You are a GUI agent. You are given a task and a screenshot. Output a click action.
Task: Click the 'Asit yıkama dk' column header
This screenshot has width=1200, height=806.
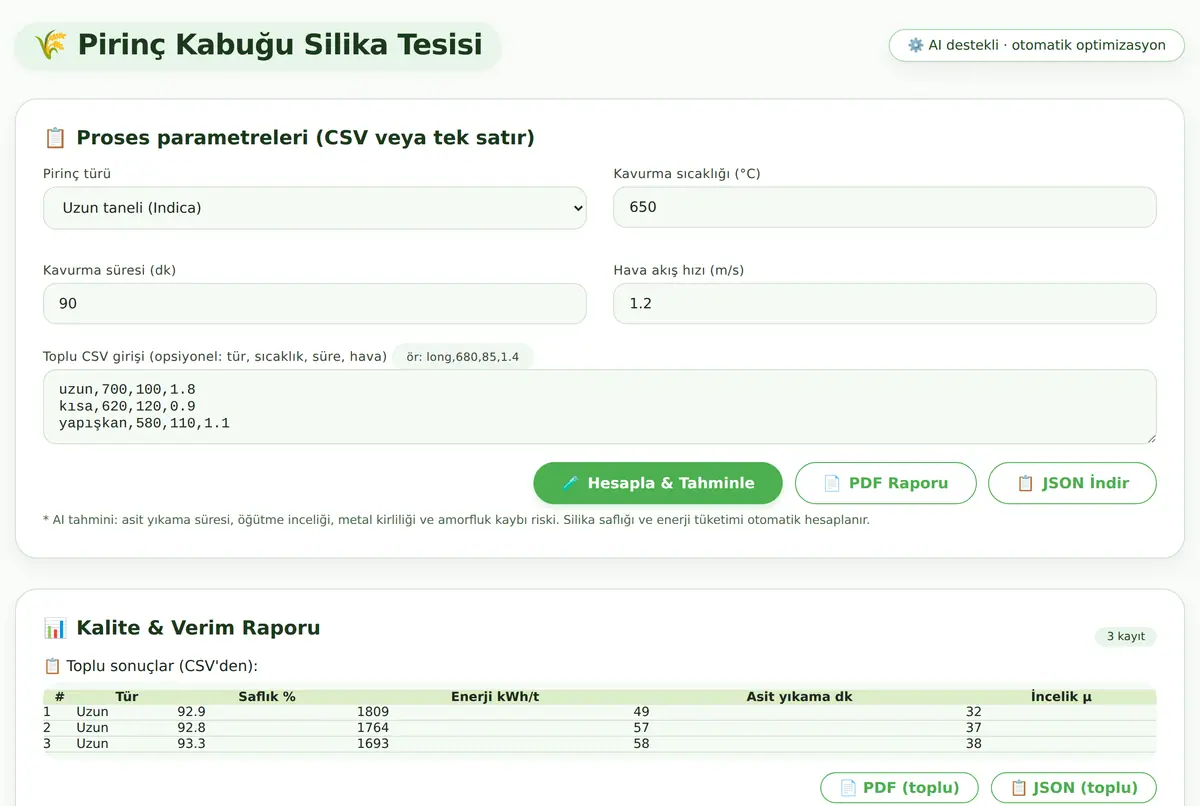[x=800, y=697]
